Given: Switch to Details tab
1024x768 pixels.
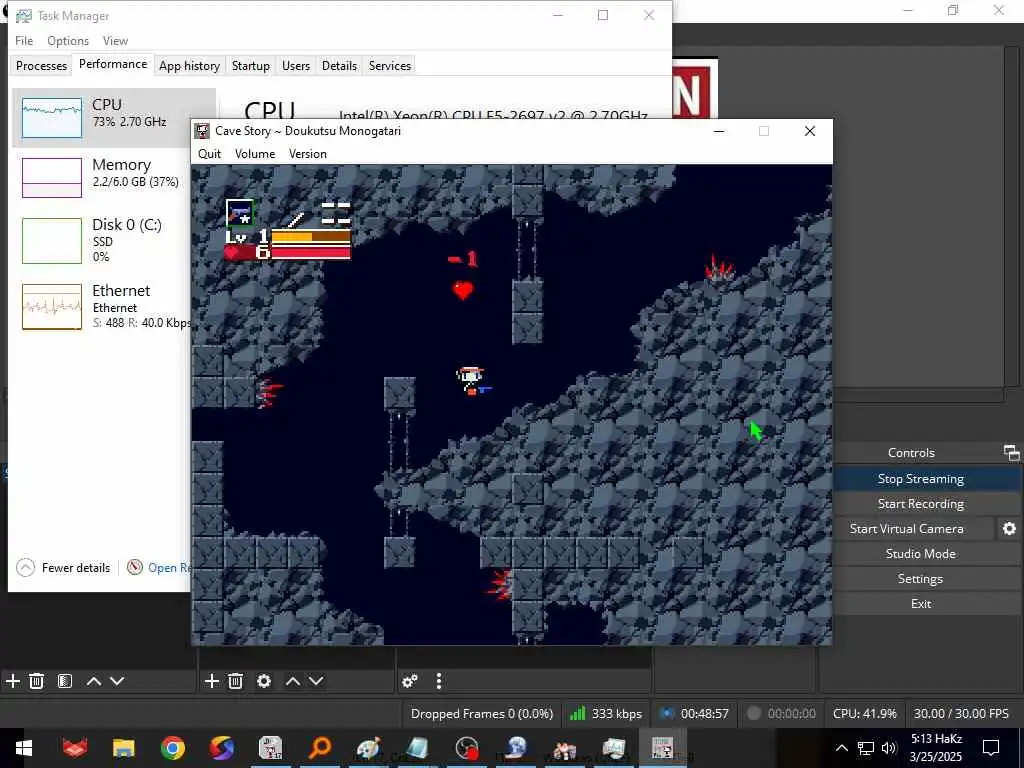Looking at the screenshot, I should [x=340, y=65].
